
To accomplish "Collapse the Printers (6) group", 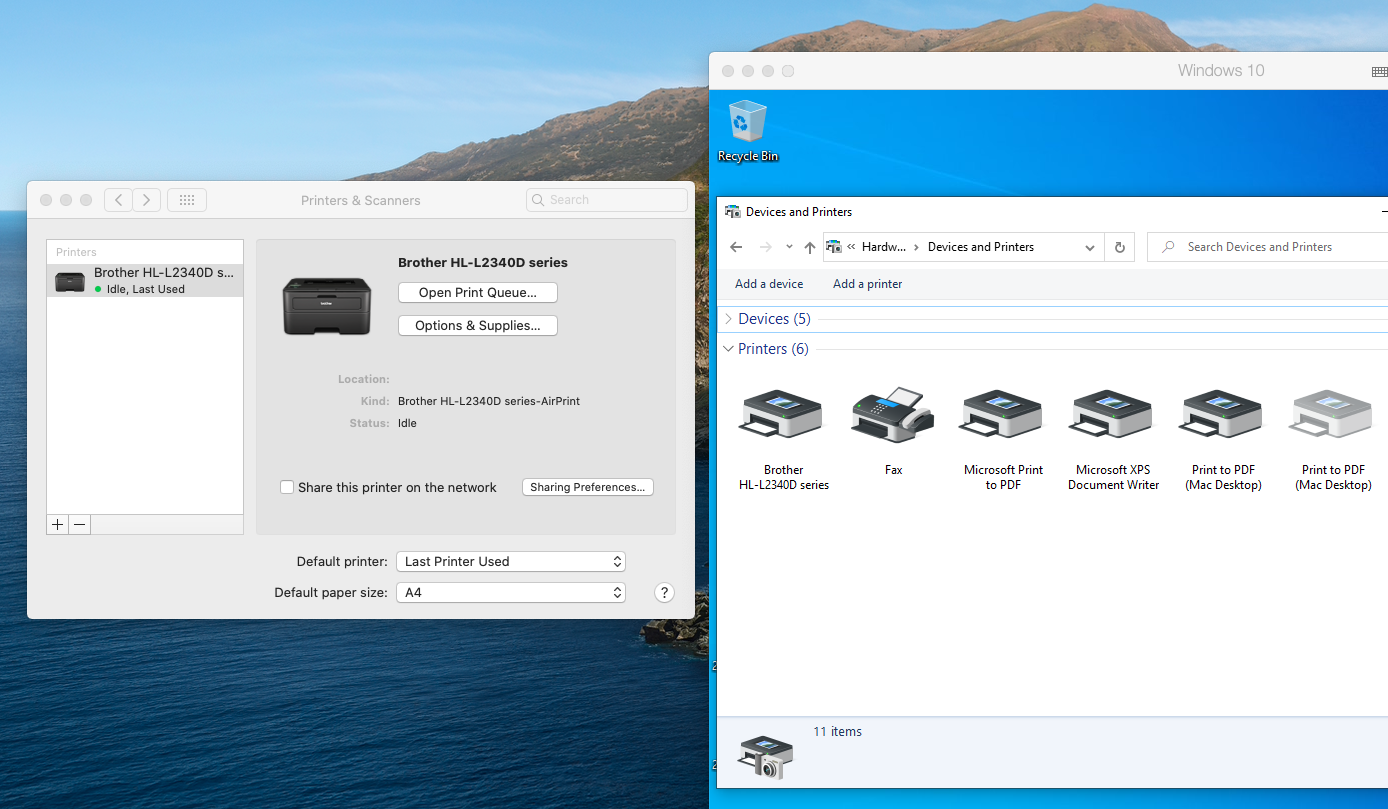I will (x=729, y=349).
